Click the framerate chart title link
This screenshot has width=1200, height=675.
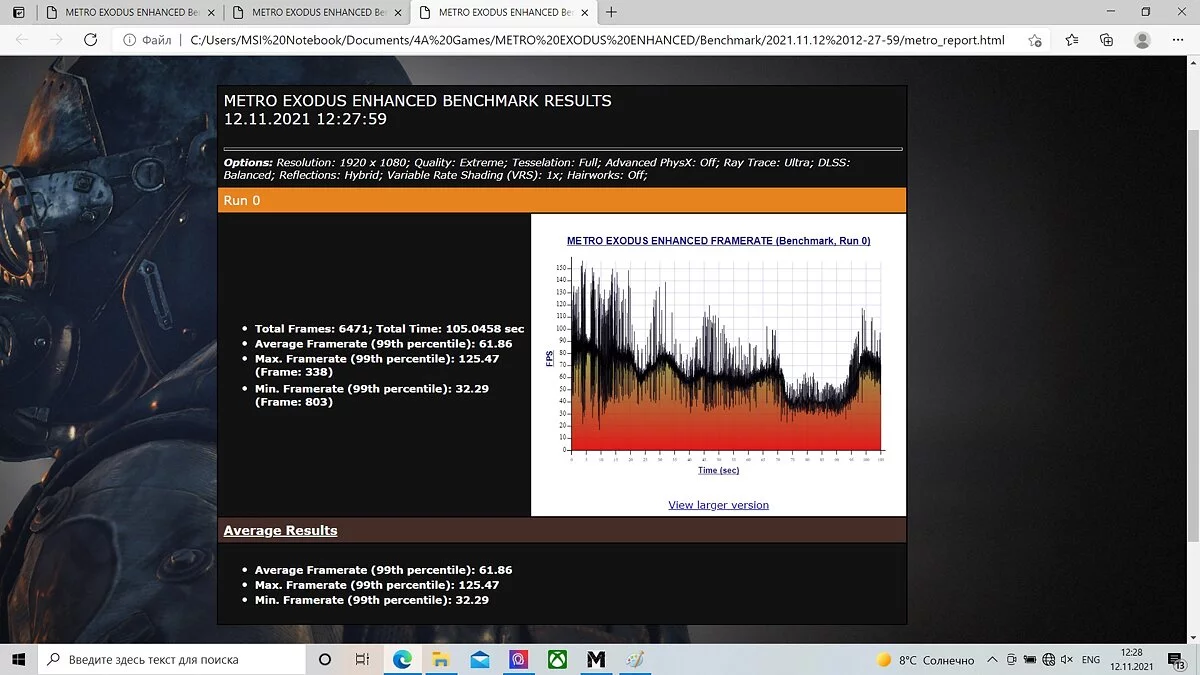(x=718, y=241)
